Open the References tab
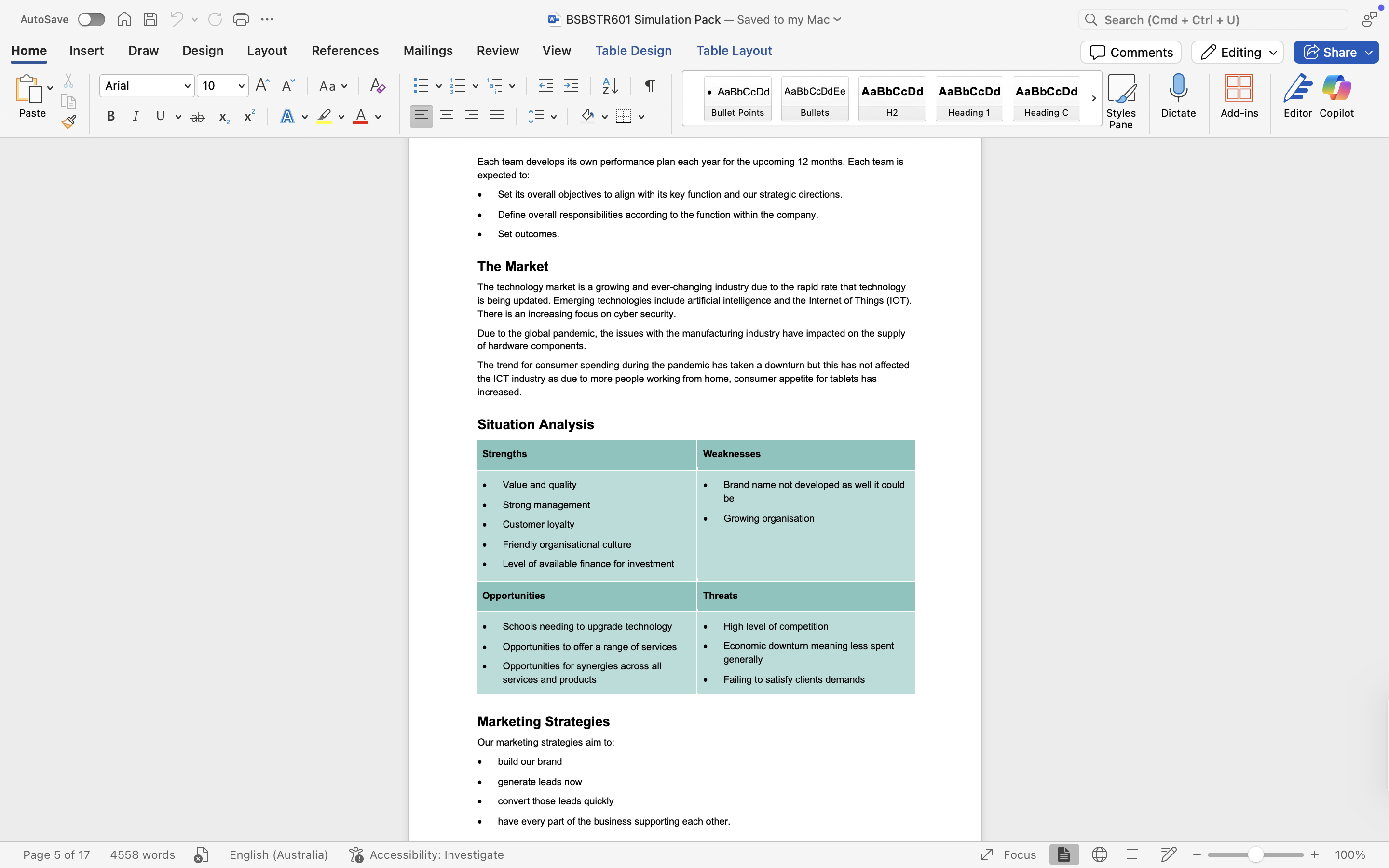 click(345, 51)
